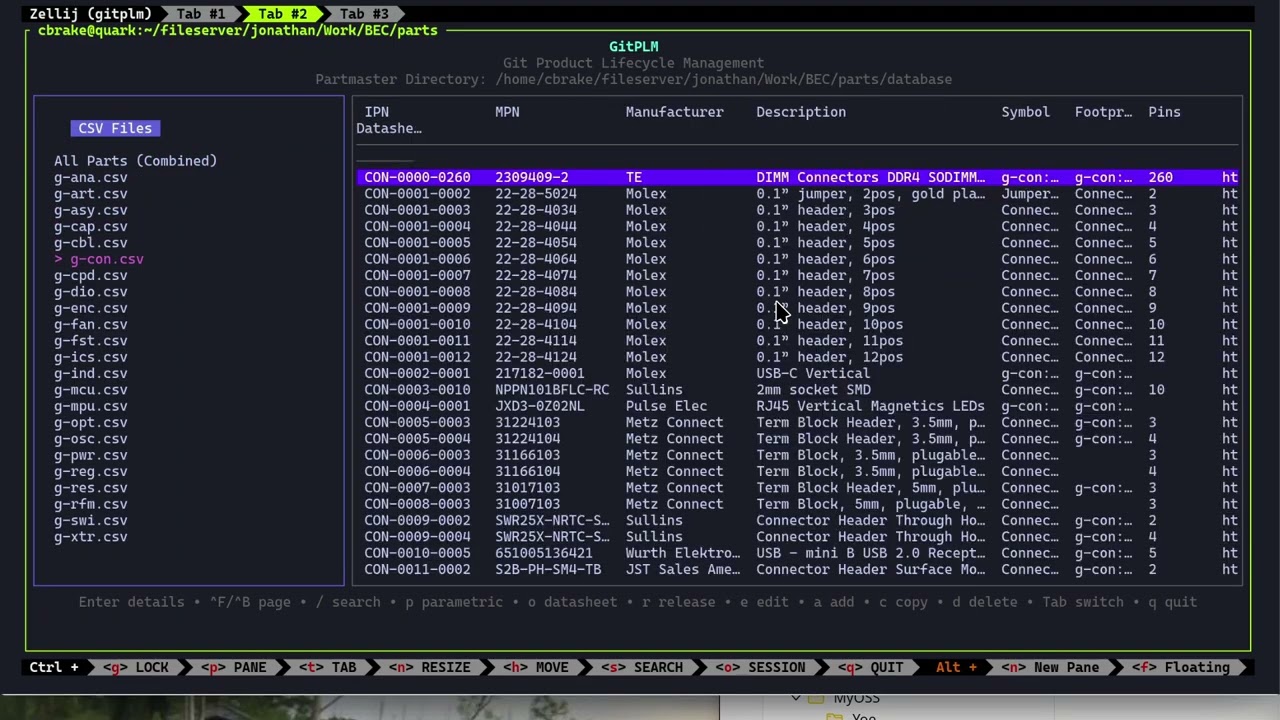
Task: Select g-fst.csv file
Action: (91, 341)
